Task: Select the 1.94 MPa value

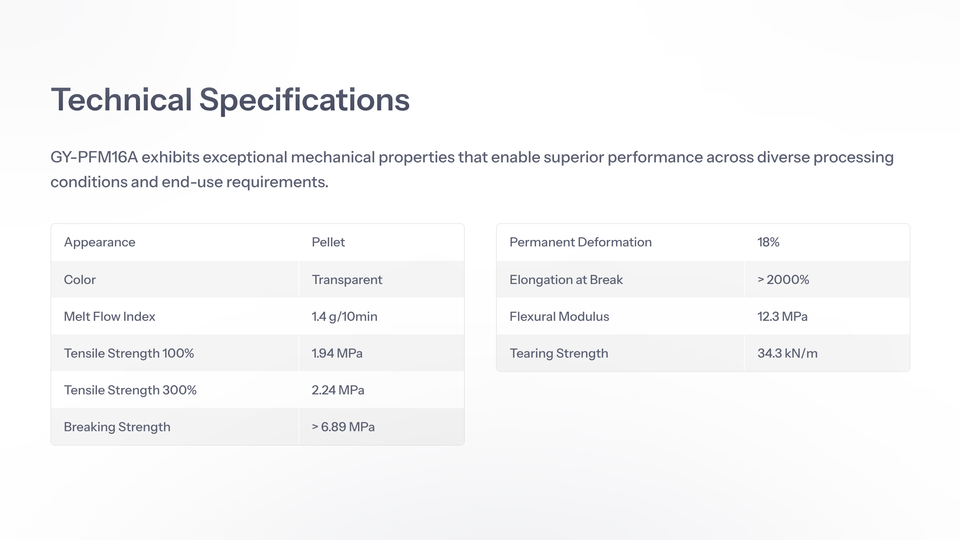Action: click(338, 353)
